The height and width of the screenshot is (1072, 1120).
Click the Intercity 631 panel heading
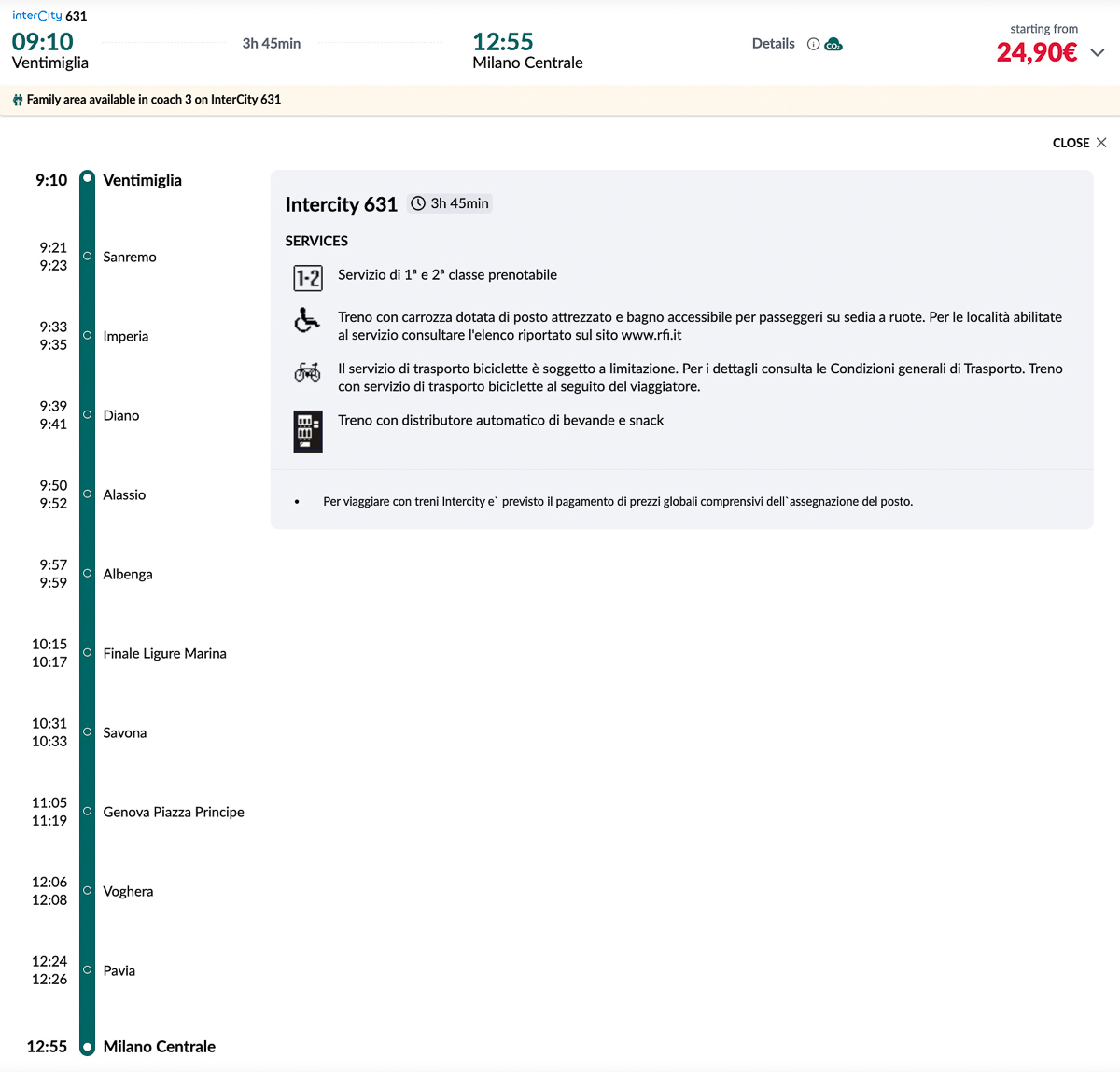[x=342, y=204]
